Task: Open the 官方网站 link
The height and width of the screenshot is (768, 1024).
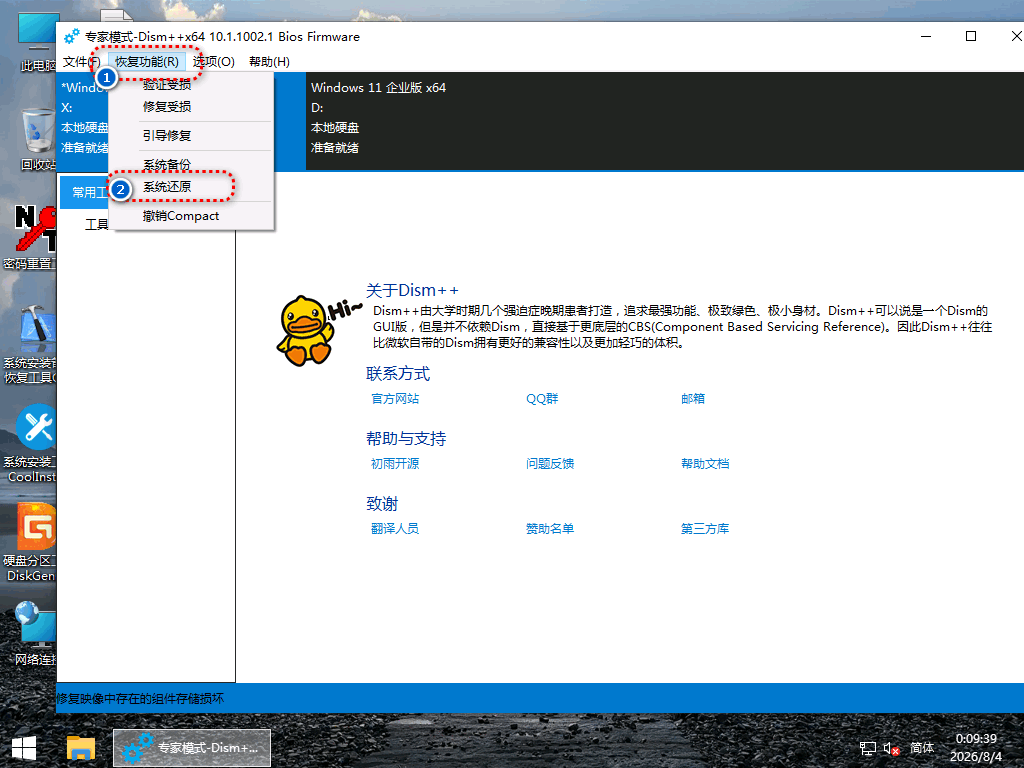Action: (395, 398)
